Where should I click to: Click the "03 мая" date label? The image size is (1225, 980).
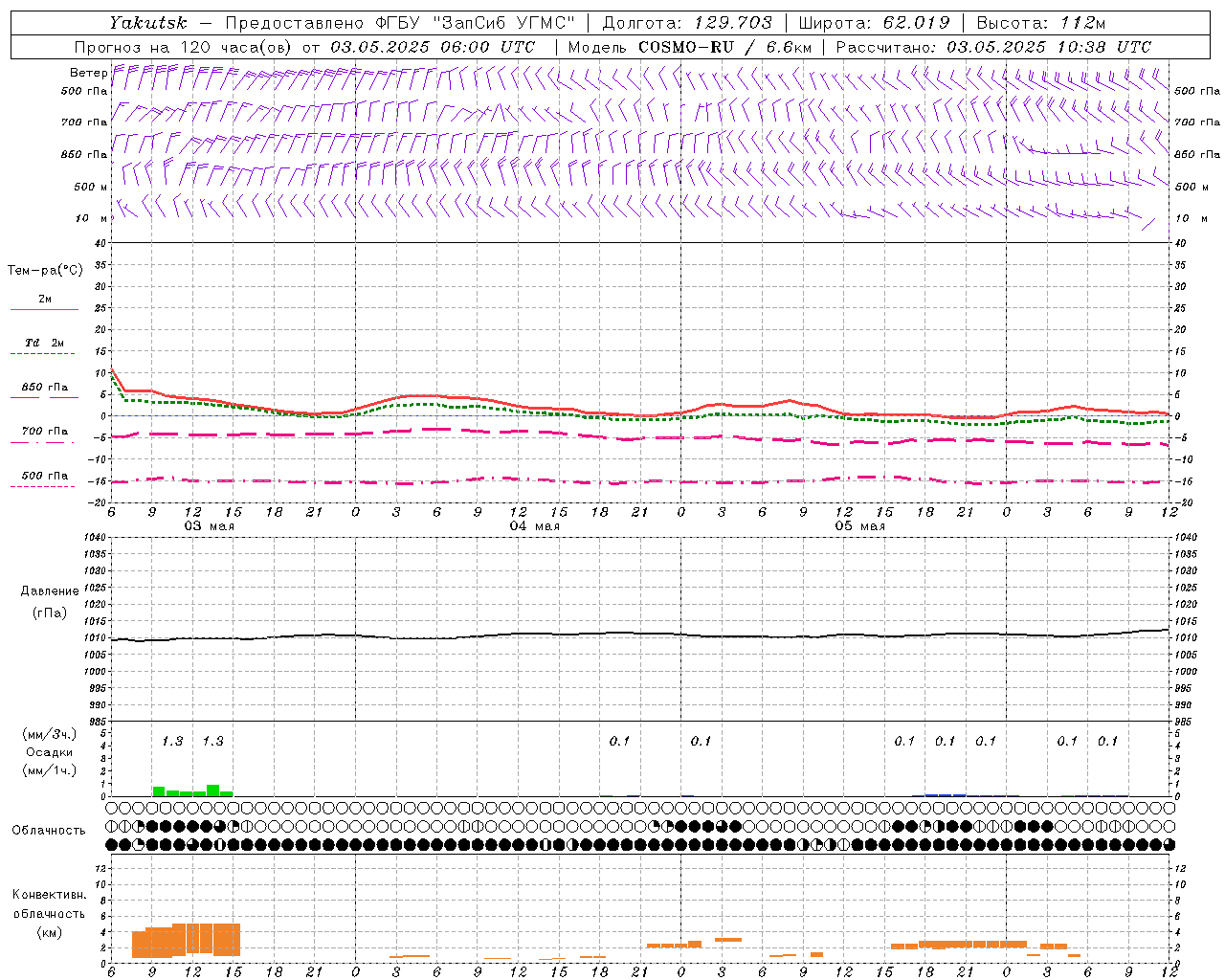tap(209, 526)
